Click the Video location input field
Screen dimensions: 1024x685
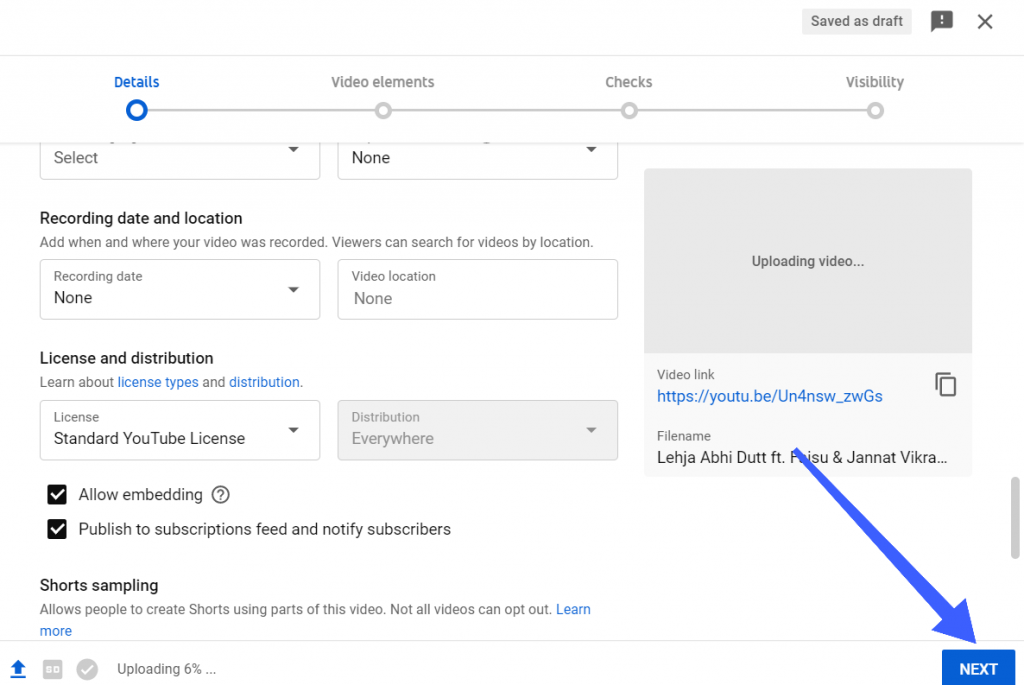point(477,298)
